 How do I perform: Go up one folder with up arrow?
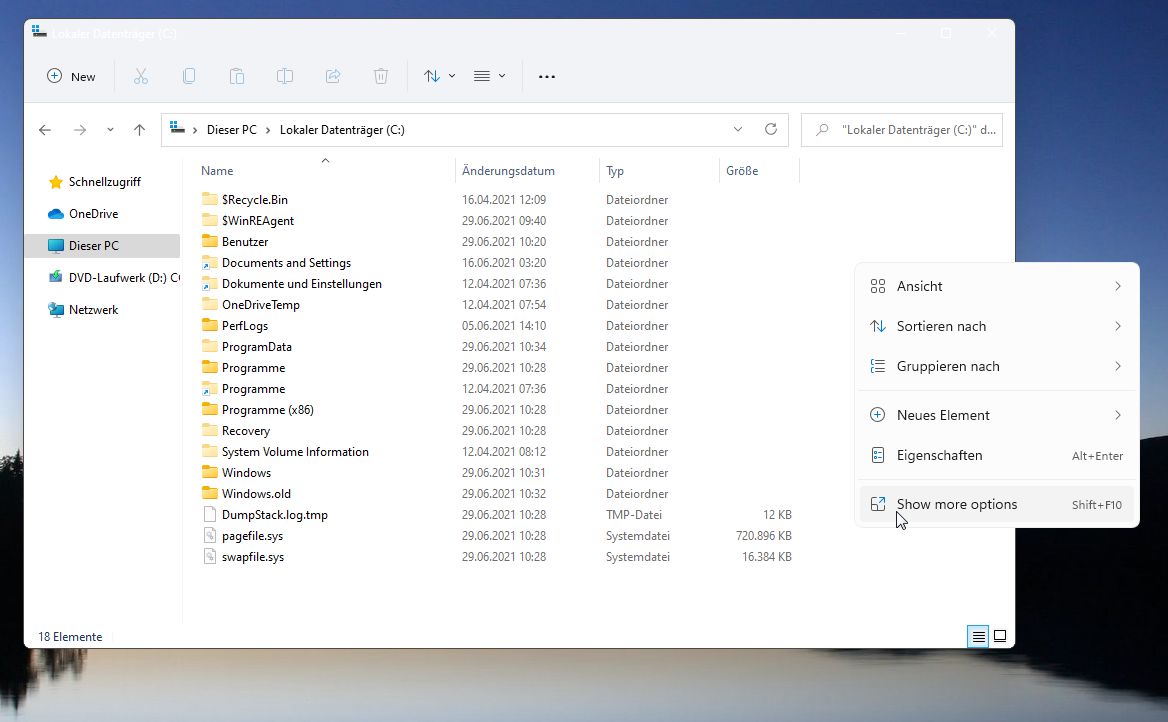click(x=139, y=130)
